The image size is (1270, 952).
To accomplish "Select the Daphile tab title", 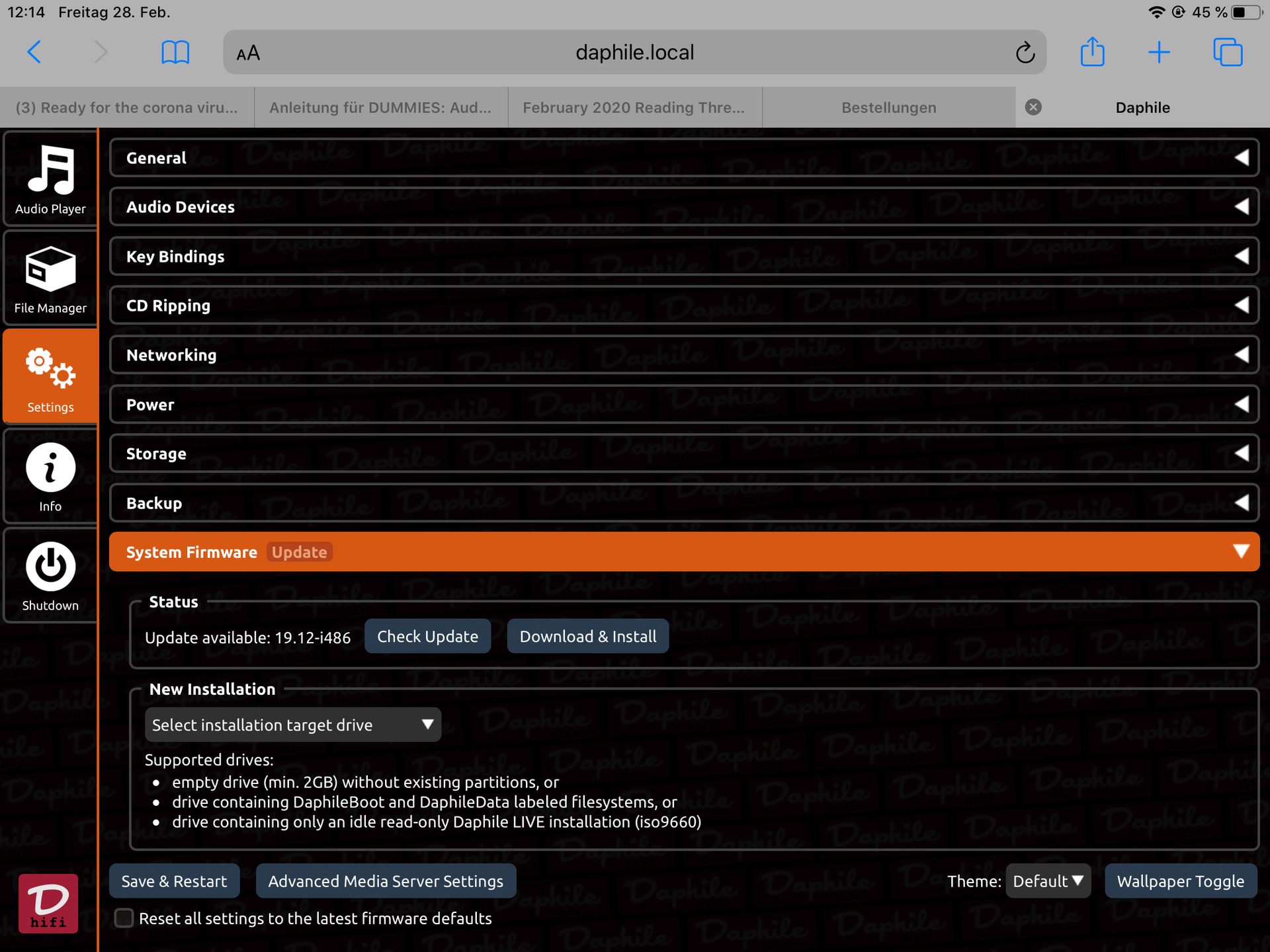I will click(1142, 108).
